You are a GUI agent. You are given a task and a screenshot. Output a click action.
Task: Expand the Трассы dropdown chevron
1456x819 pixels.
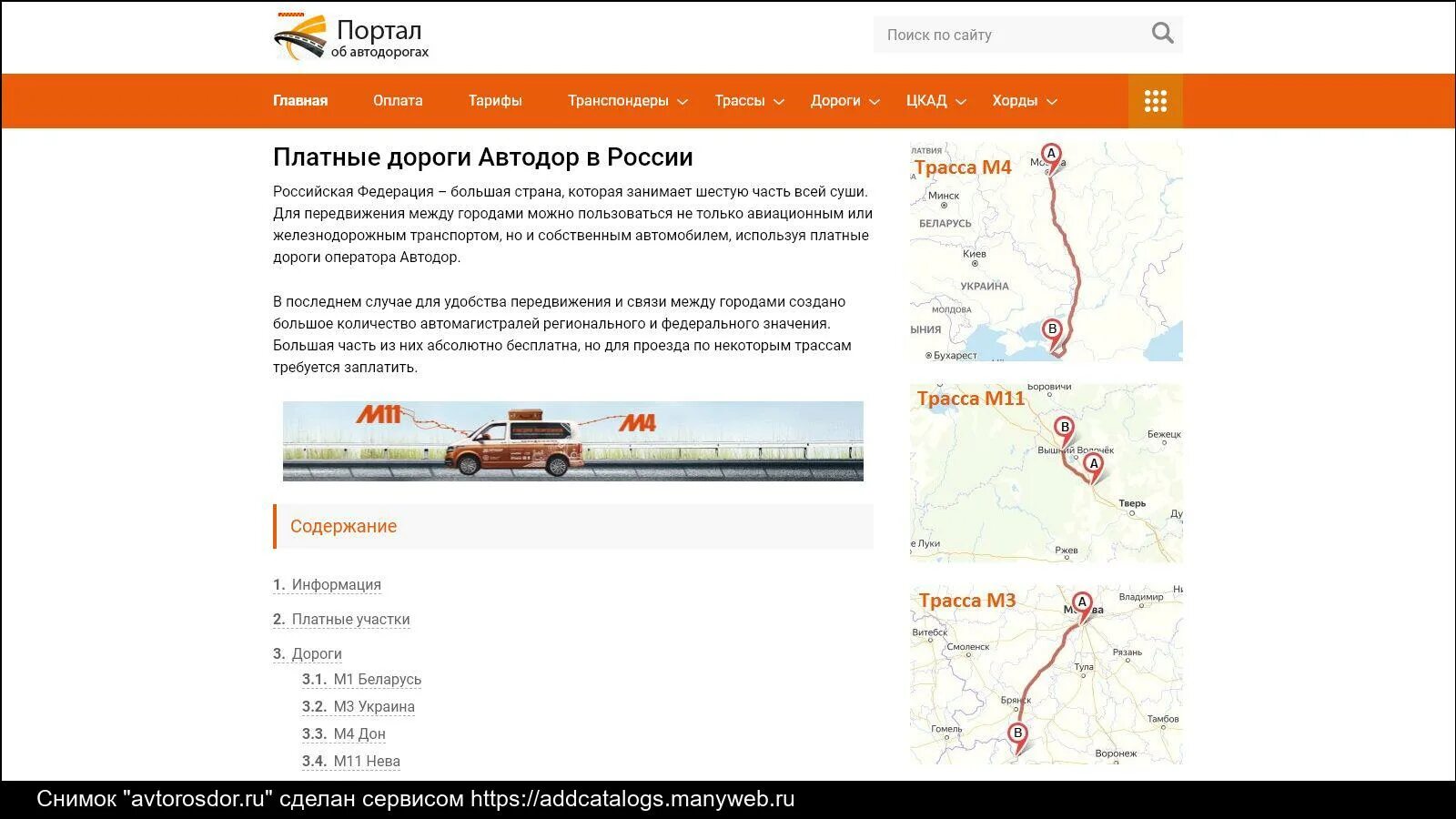pos(779,102)
